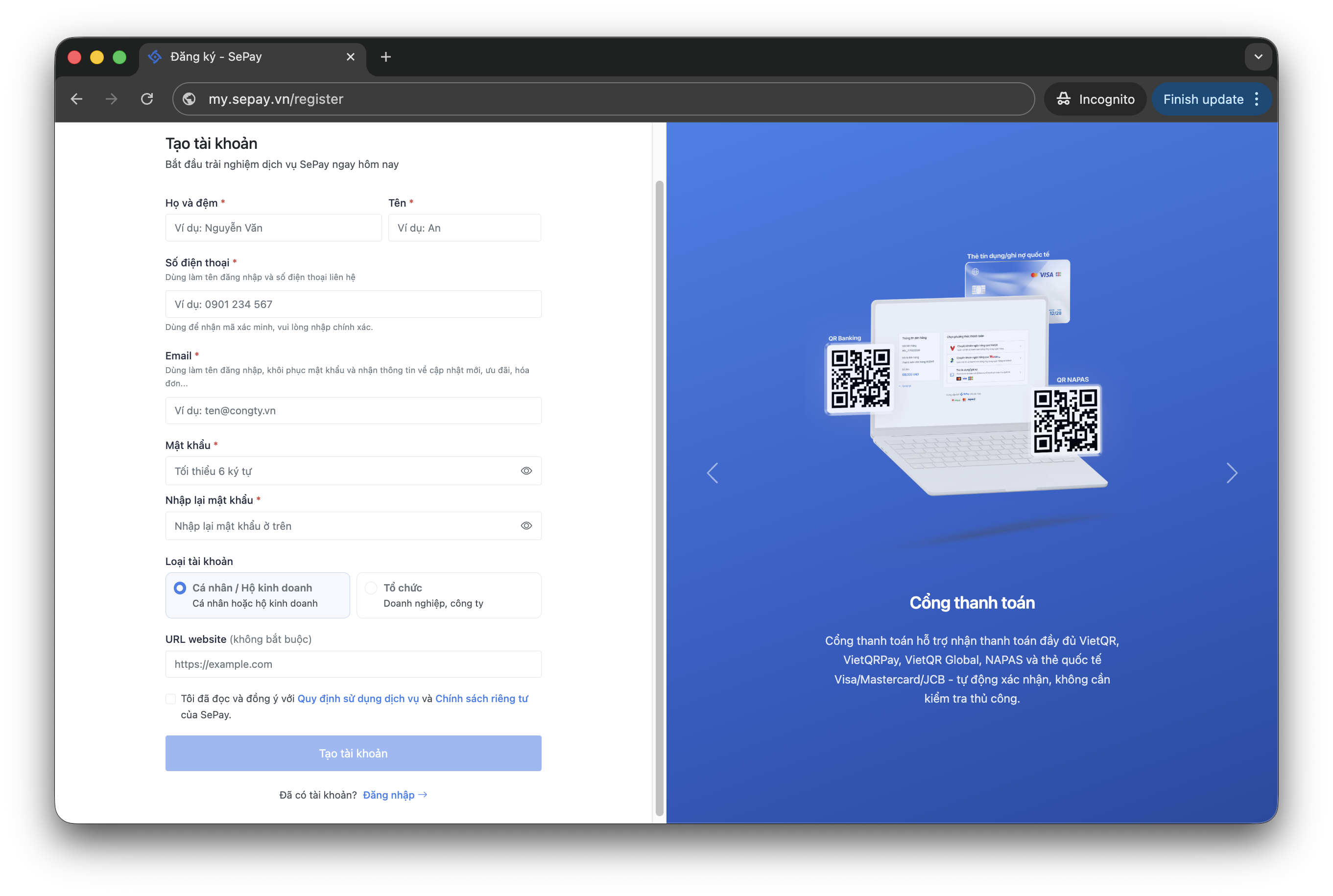The height and width of the screenshot is (896, 1333).
Task: Reveal password in Mật khẩu field
Action: pyautogui.click(x=525, y=471)
